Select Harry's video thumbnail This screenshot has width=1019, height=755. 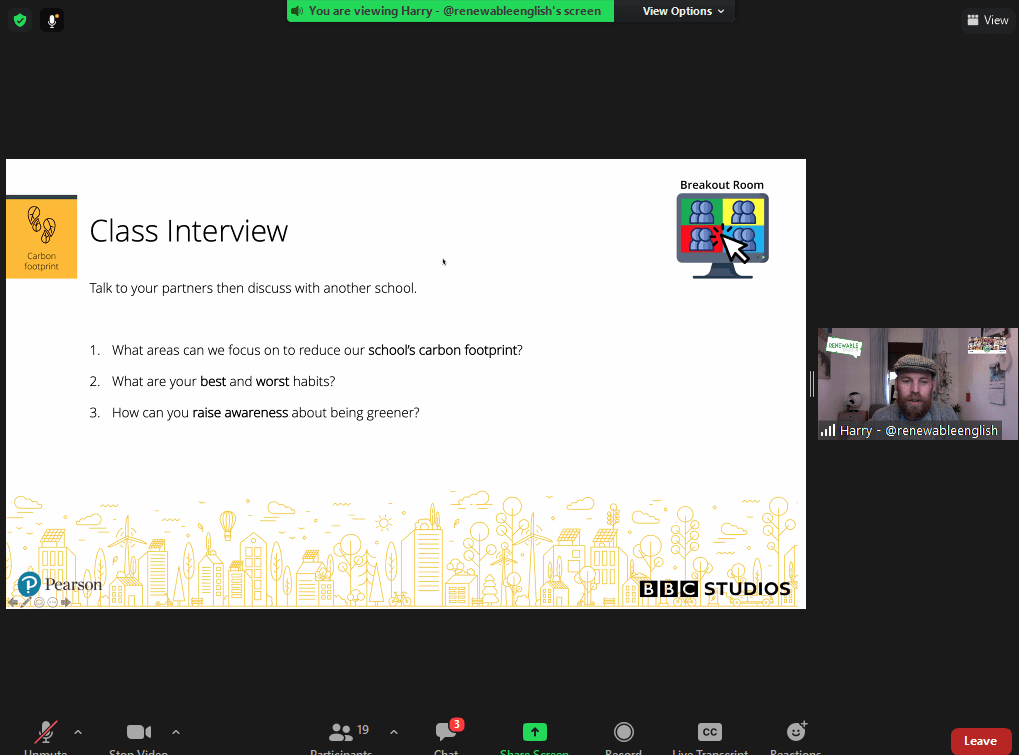pos(917,383)
